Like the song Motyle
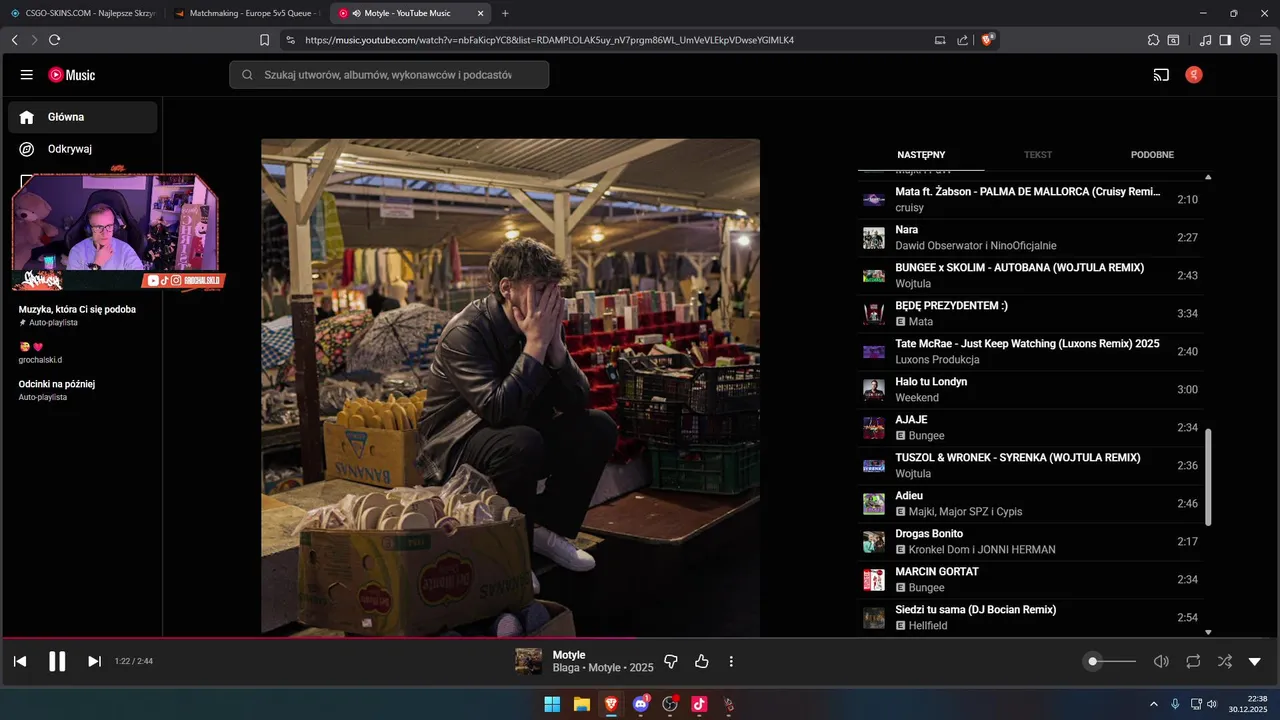The image size is (1280, 720). click(701, 661)
